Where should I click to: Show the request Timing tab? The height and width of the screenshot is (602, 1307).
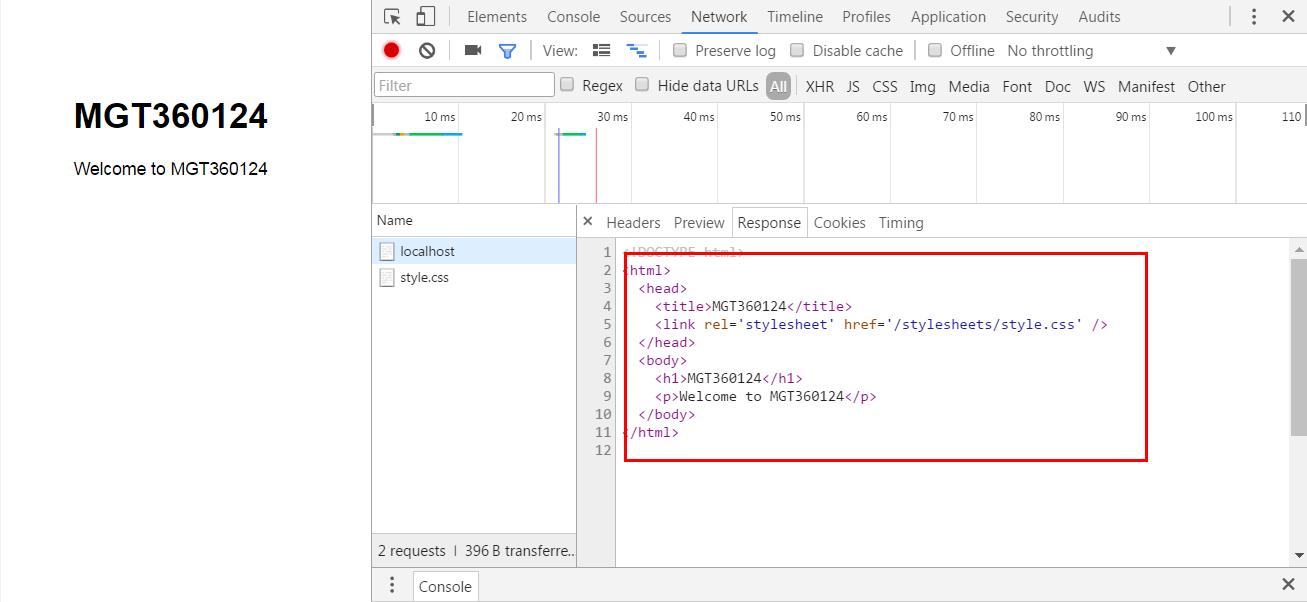click(x=901, y=223)
